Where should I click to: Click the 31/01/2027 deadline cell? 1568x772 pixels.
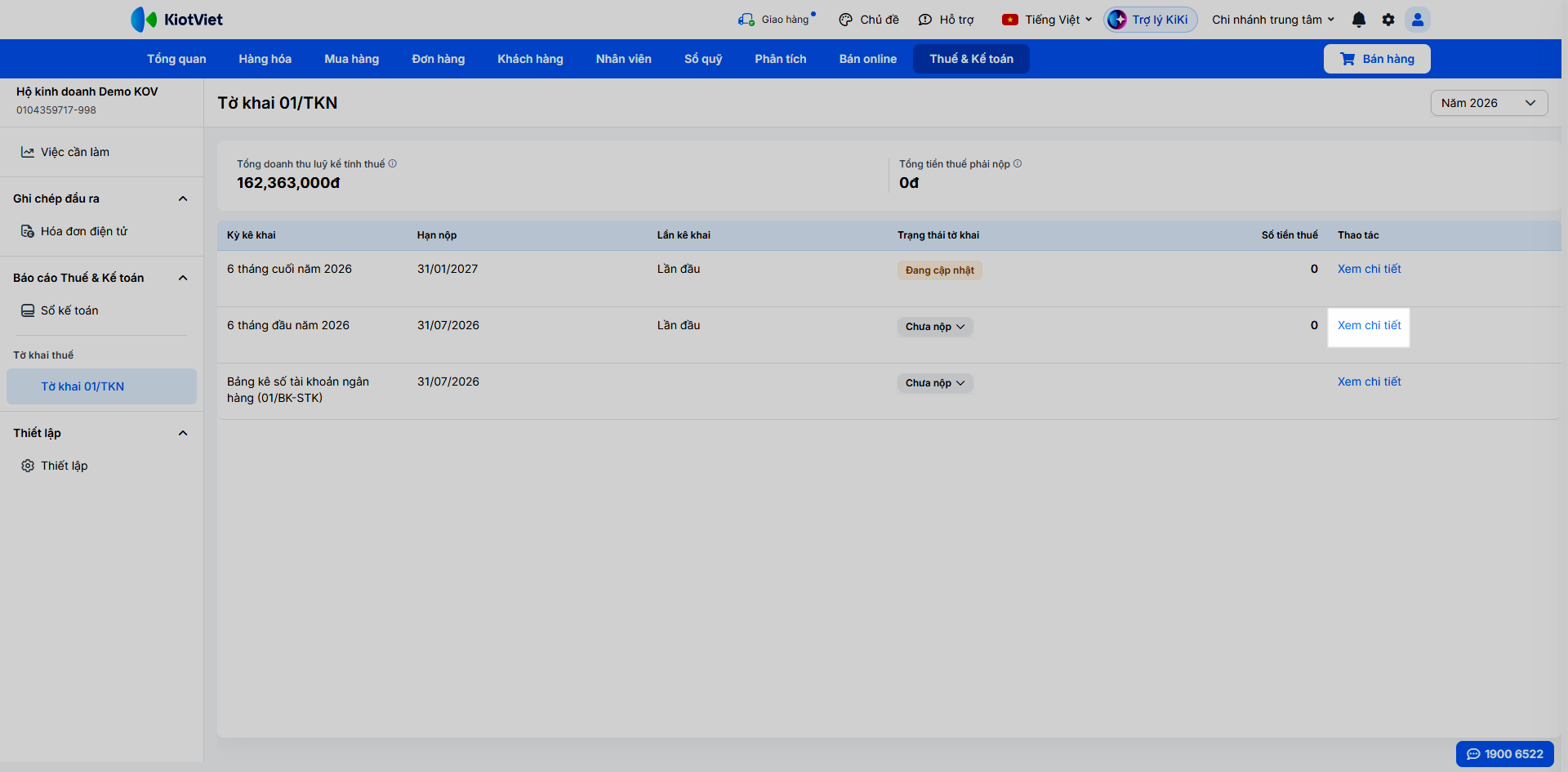(448, 269)
